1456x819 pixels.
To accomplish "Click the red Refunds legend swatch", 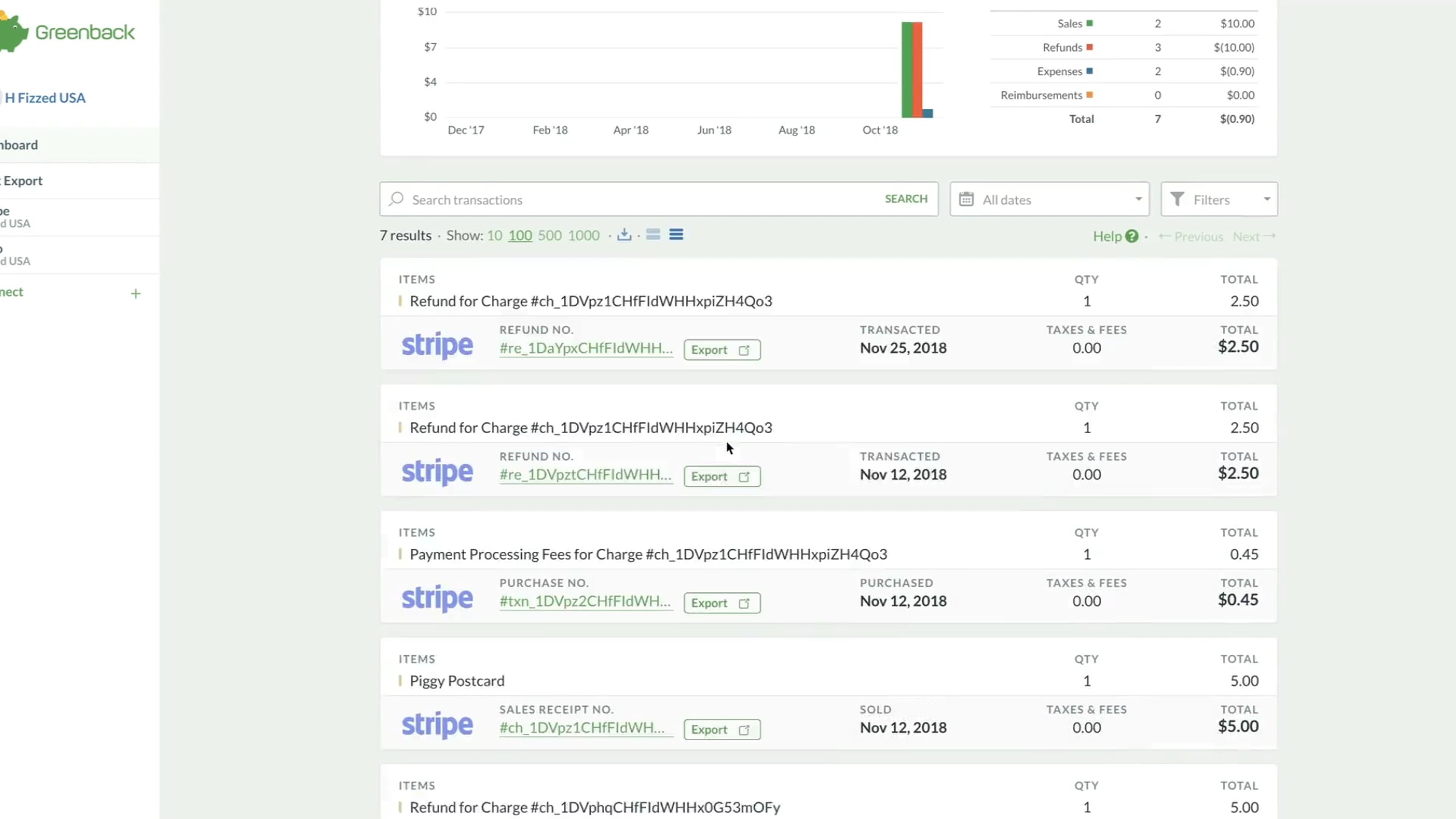I will [x=1090, y=47].
